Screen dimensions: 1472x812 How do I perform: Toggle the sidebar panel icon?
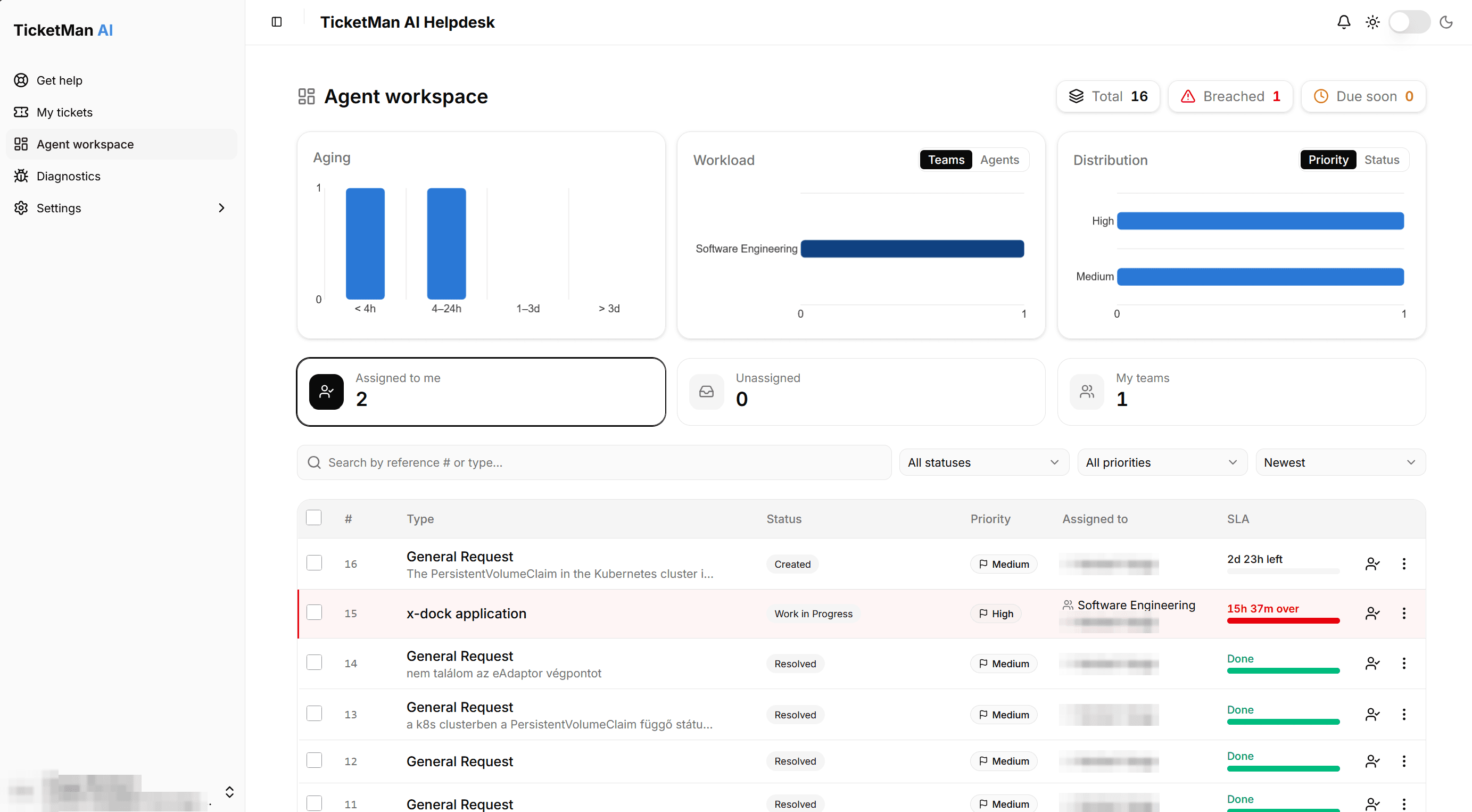point(277,22)
